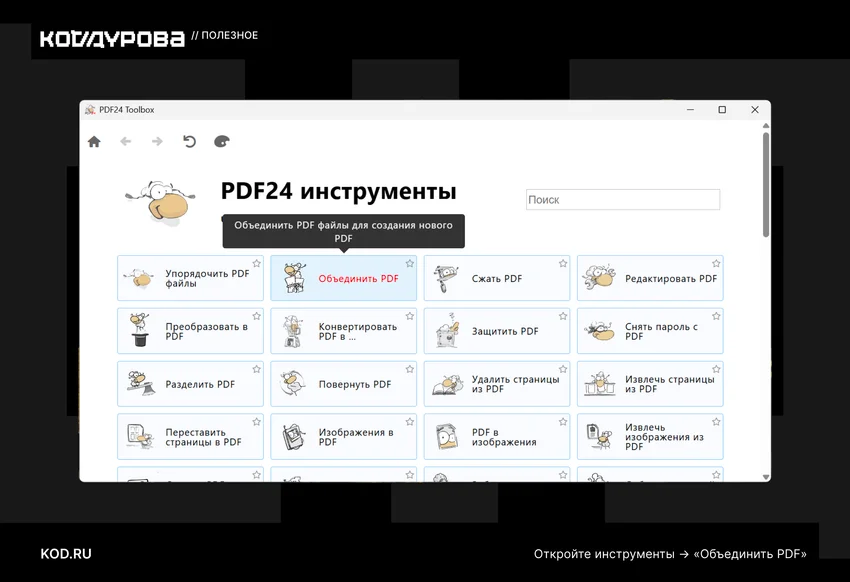Favorite Защитить PDF with its star

[x=563, y=316]
